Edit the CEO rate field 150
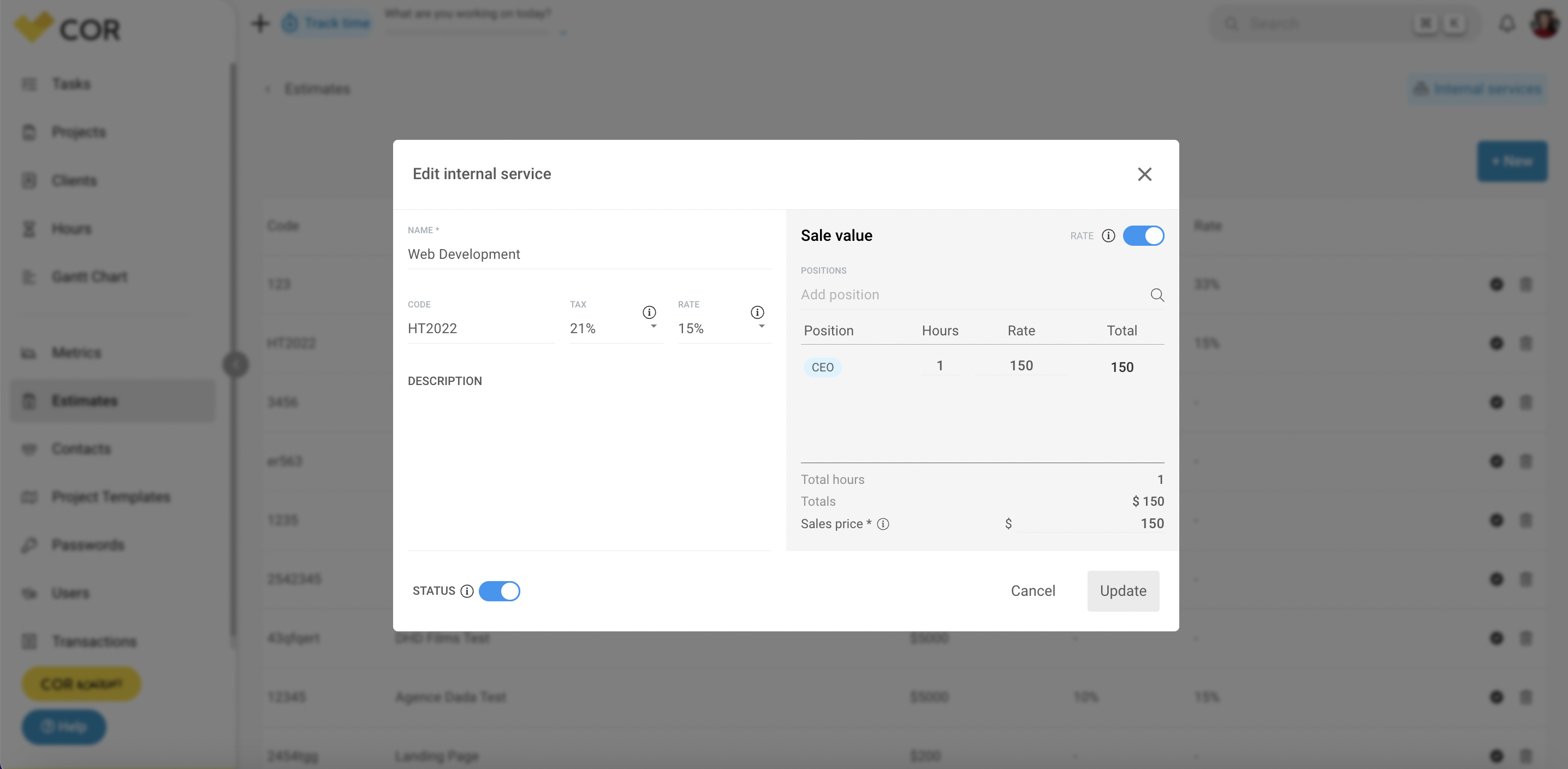The width and height of the screenshot is (1568, 769). [x=1021, y=365]
